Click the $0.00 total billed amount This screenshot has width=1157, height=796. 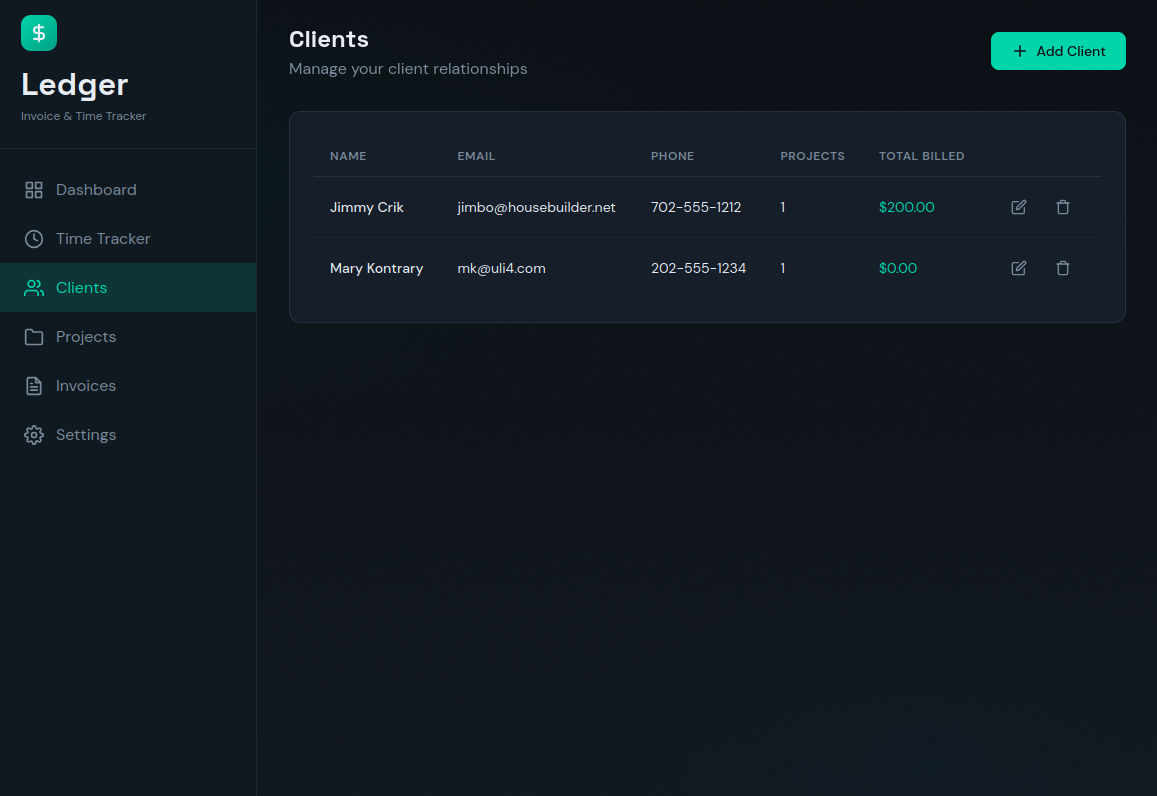[897, 269]
